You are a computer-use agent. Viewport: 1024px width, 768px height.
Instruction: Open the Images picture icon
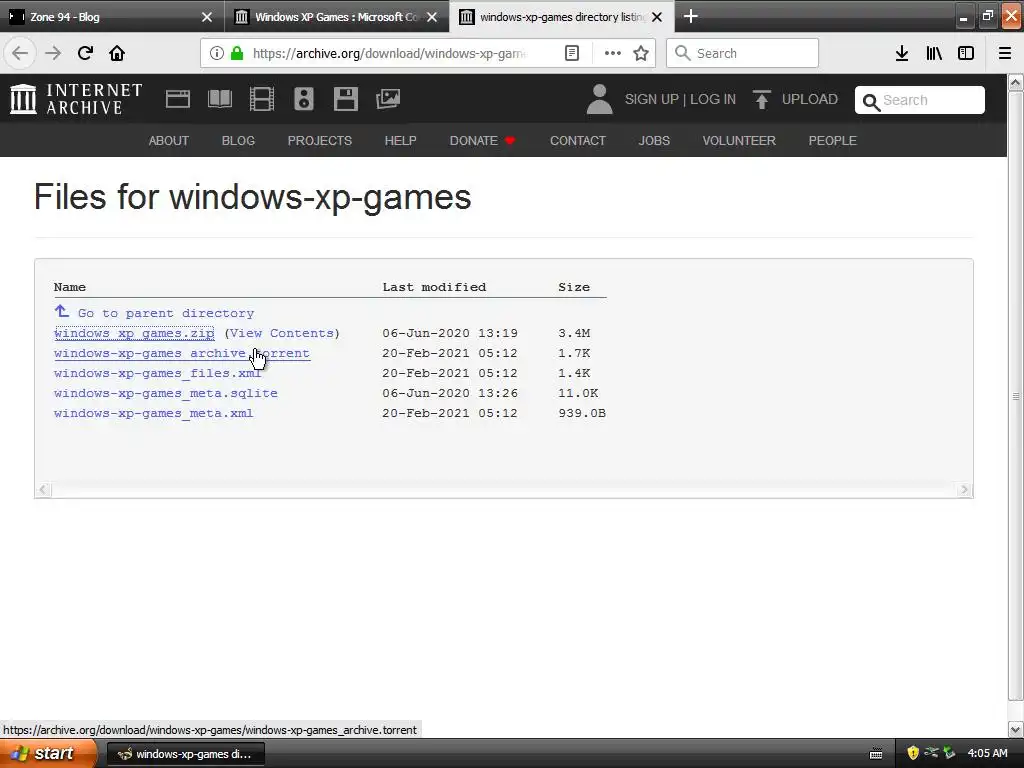point(388,99)
